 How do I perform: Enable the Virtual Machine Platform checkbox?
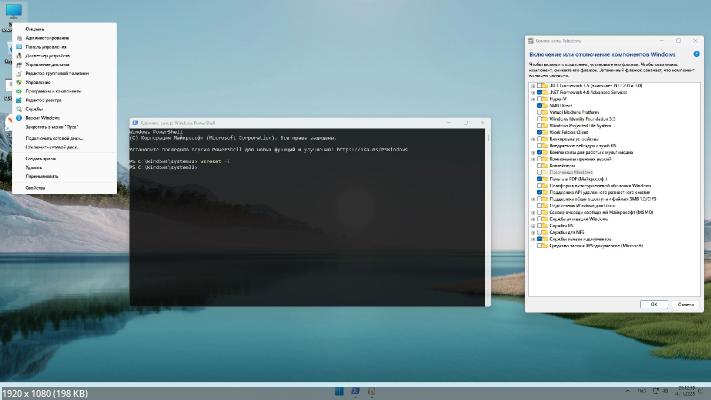click(x=540, y=112)
